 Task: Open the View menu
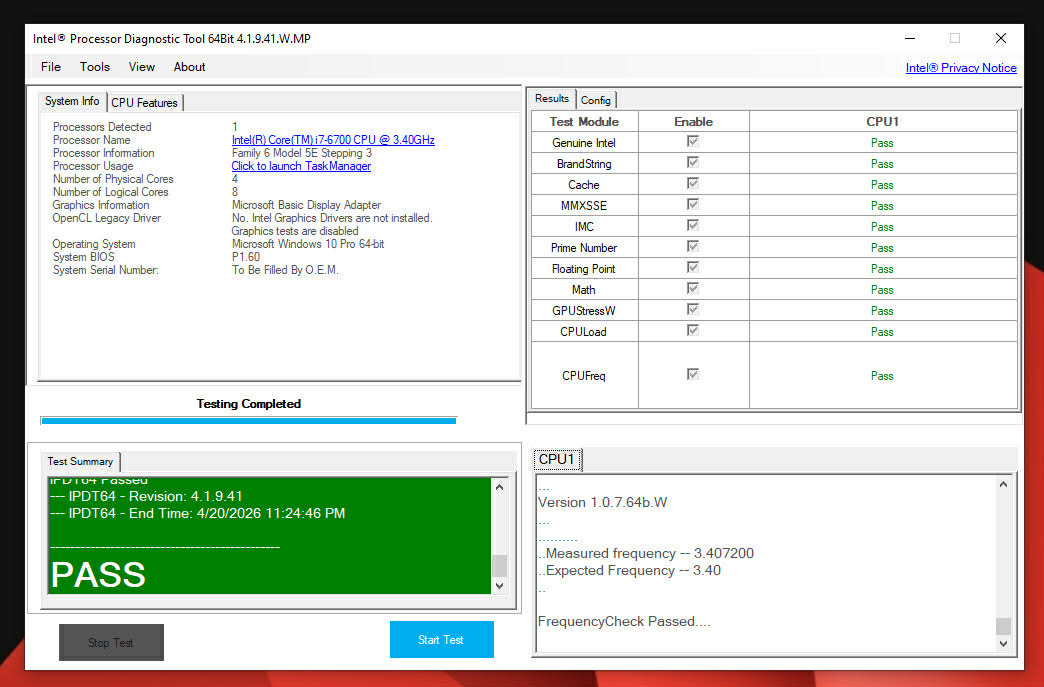click(141, 67)
